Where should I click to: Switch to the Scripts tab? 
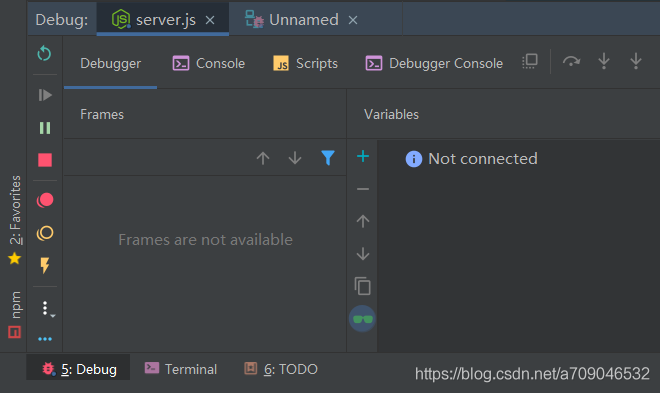(x=306, y=64)
